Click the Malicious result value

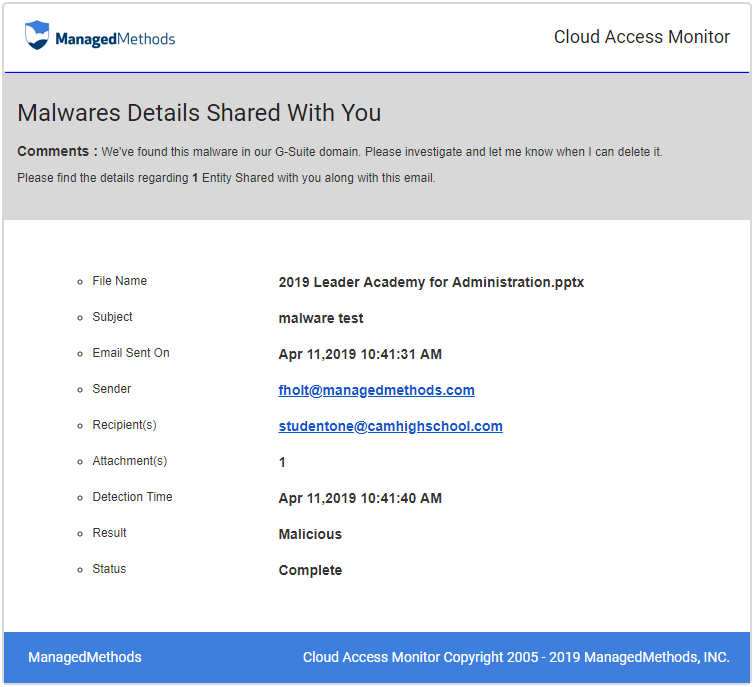click(x=310, y=534)
